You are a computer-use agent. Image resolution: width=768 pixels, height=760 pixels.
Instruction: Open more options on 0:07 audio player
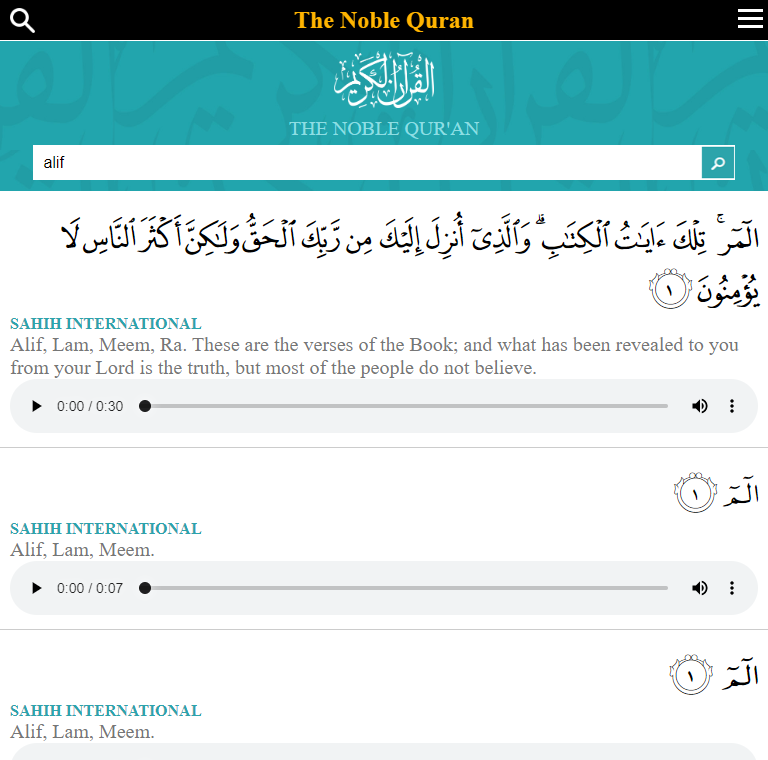732,588
